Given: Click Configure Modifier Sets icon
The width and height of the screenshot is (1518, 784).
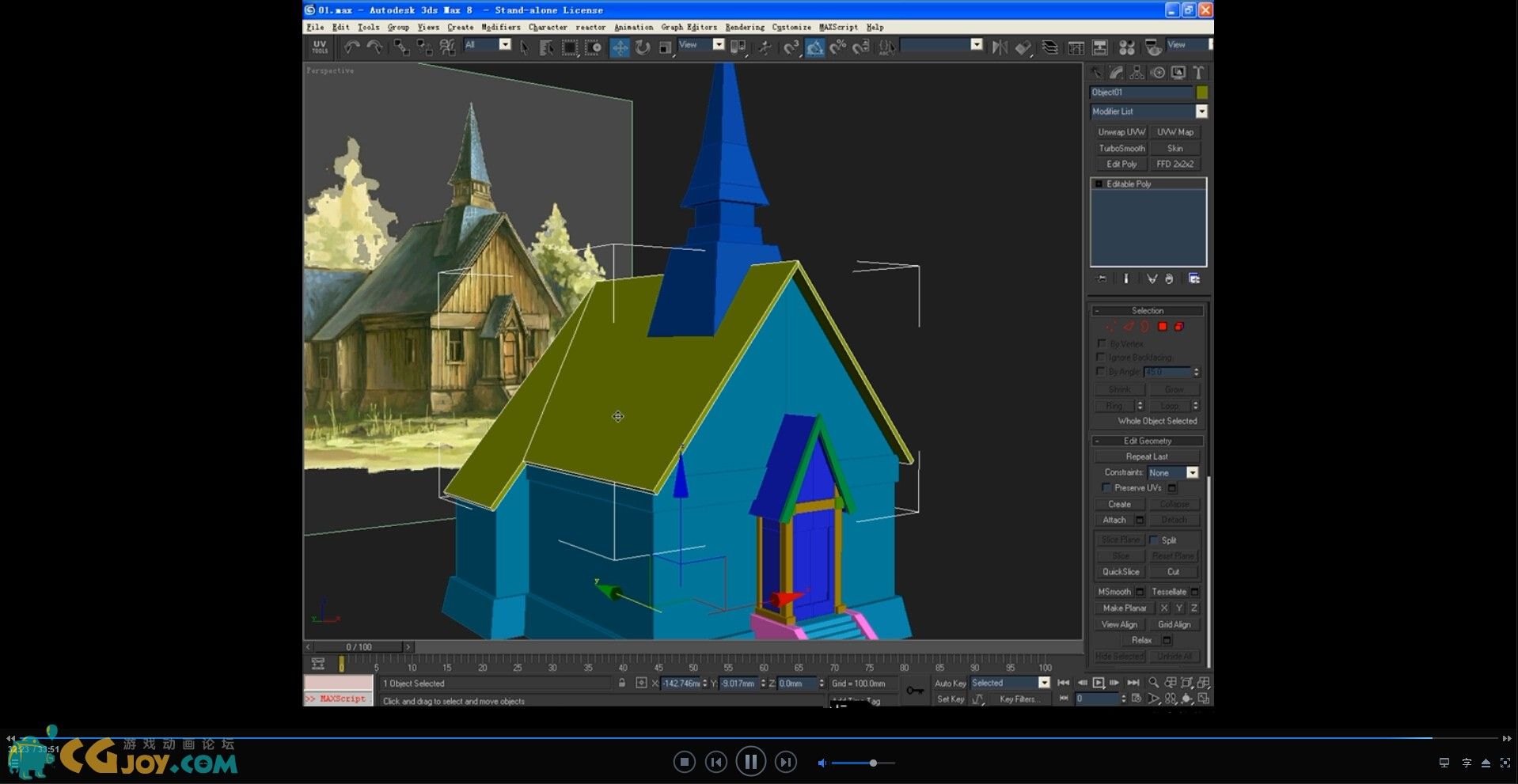Looking at the screenshot, I should click(x=1194, y=278).
